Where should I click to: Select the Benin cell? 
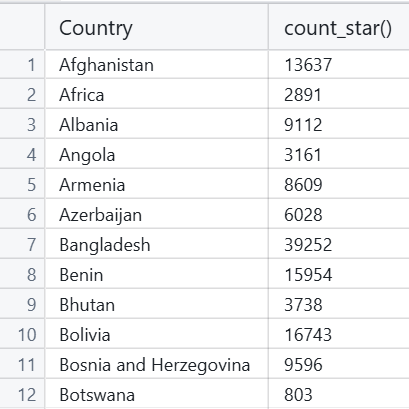pos(156,275)
